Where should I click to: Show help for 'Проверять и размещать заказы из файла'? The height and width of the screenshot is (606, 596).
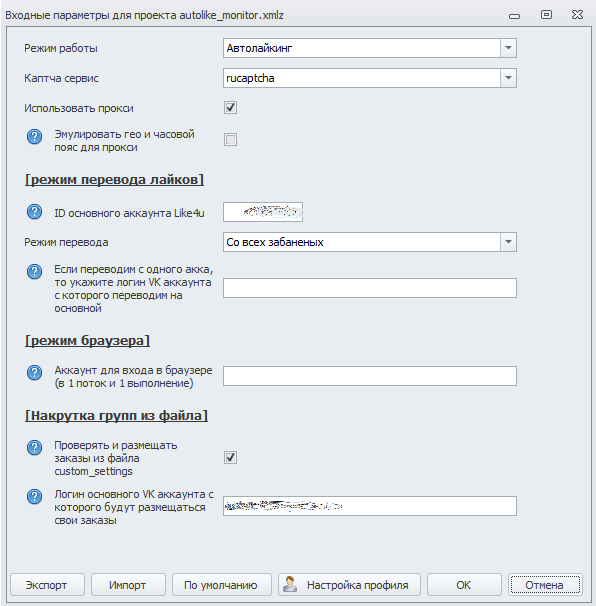click(34, 447)
